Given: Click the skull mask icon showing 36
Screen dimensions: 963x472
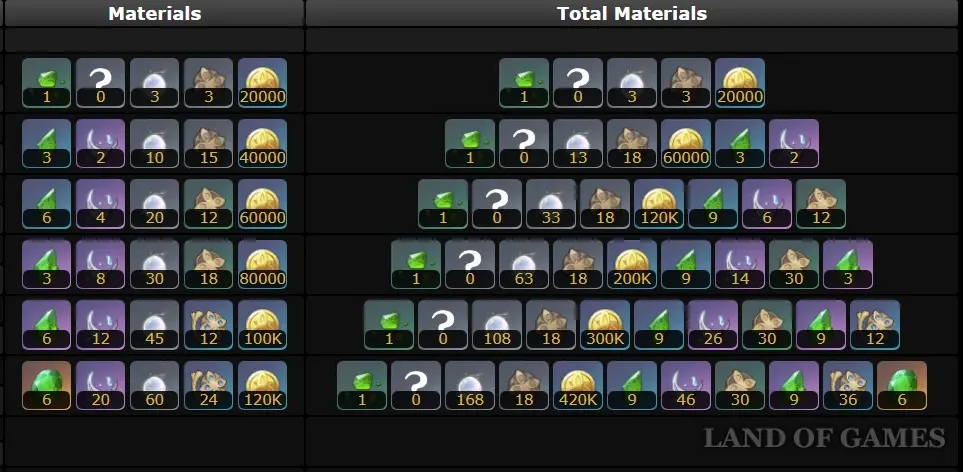Looking at the screenshot, I should (x=848, y=385).
